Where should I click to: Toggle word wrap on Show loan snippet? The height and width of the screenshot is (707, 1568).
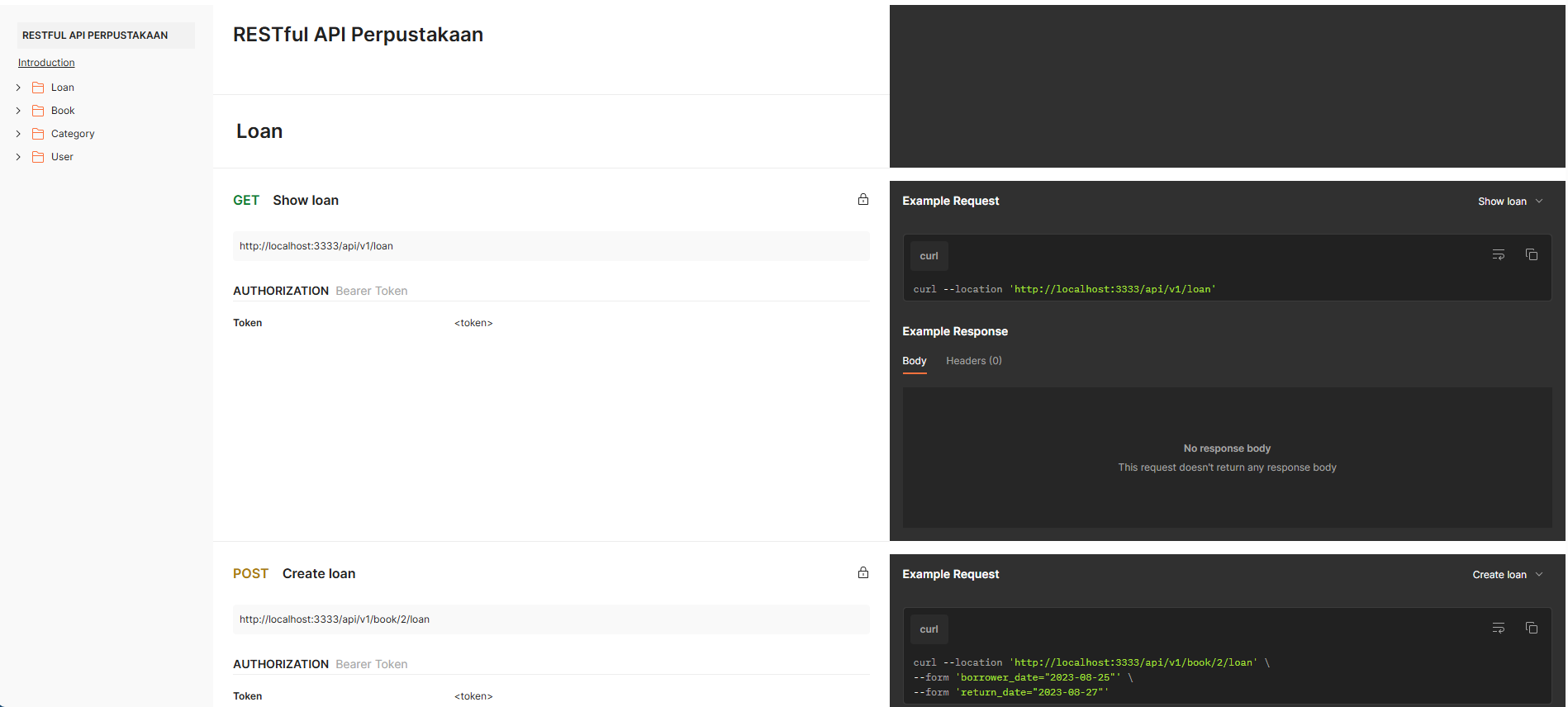[x=1498, y=255]
